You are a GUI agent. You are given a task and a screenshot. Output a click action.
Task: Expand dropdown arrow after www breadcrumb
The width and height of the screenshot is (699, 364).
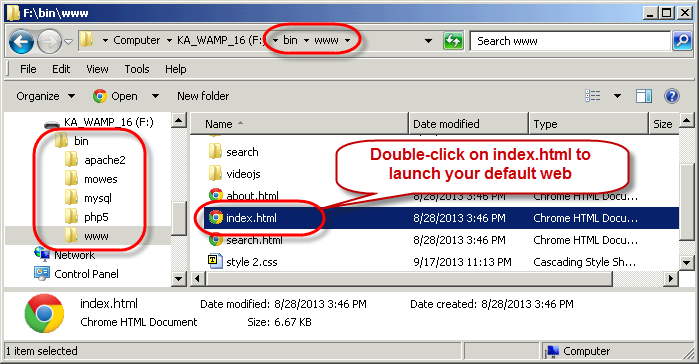[x=347, y=41]
